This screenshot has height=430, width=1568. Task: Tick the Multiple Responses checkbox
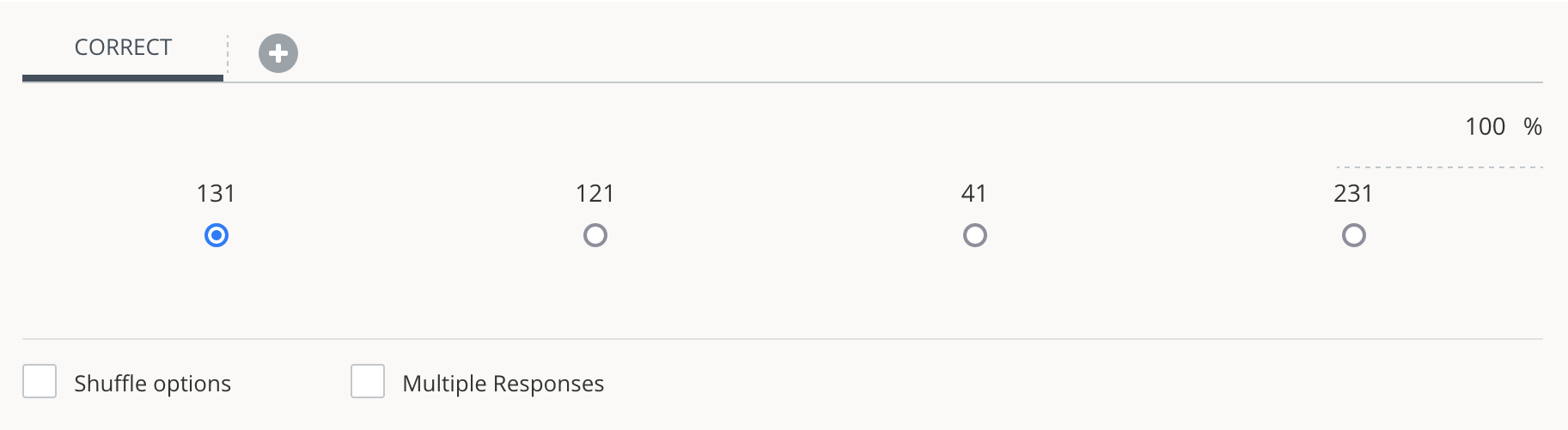[368, 381]
